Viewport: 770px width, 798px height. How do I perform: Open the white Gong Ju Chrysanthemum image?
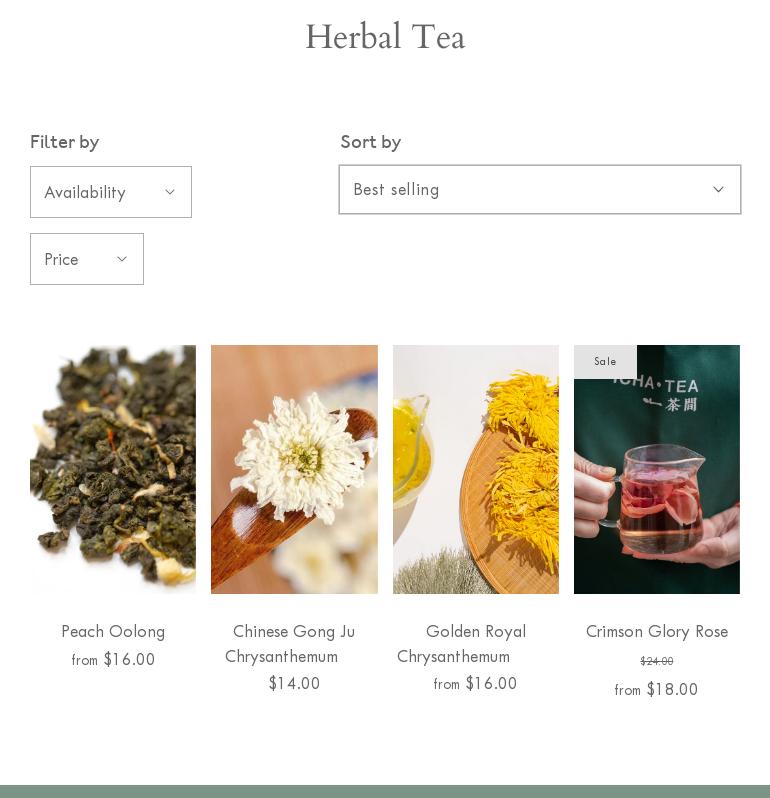(294, 469)
